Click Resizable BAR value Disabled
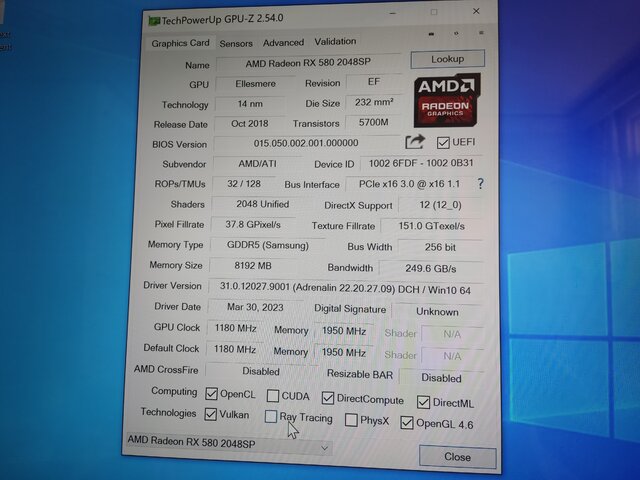Image resolution: width=640 pixels, height=480 pixels. click(441, 378)
